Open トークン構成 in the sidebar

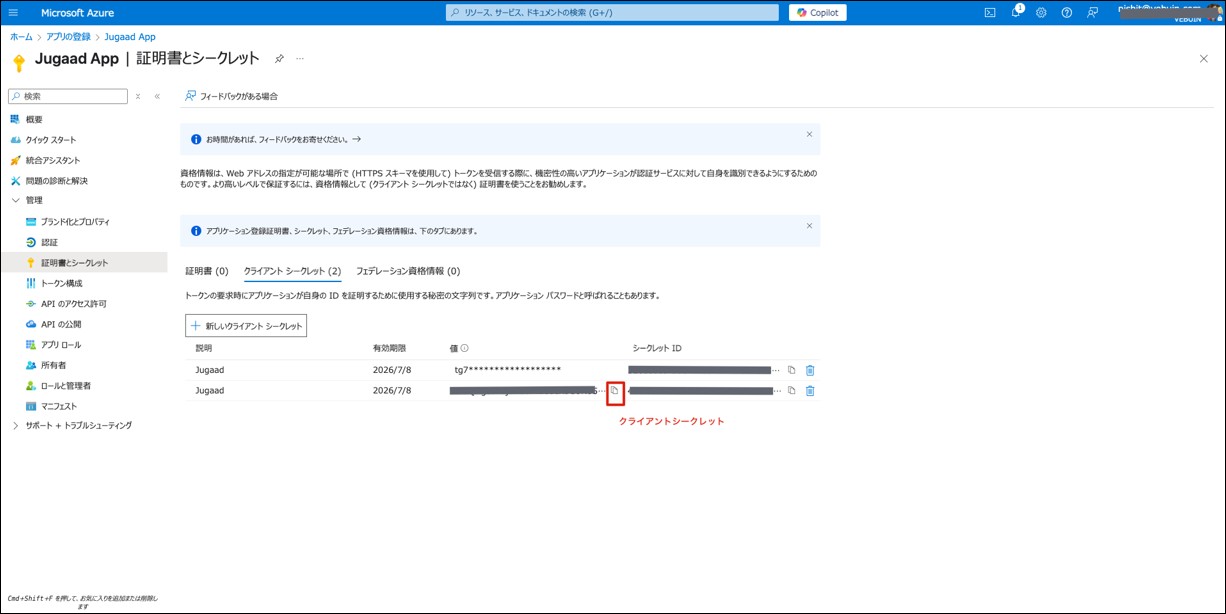click(61, 283)
